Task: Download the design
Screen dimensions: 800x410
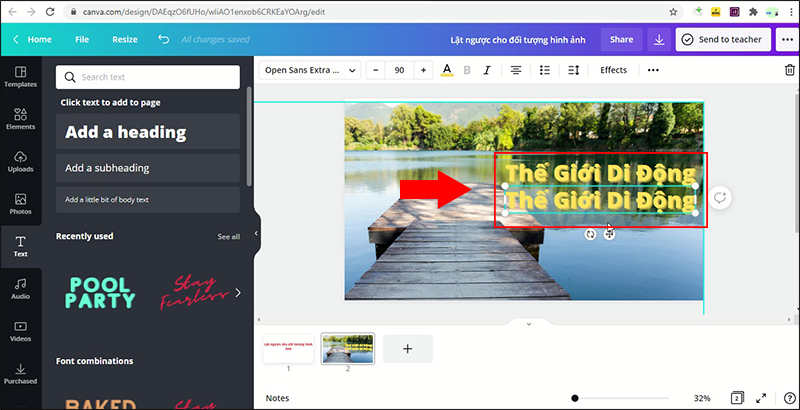Action: [x=659, y=39]
